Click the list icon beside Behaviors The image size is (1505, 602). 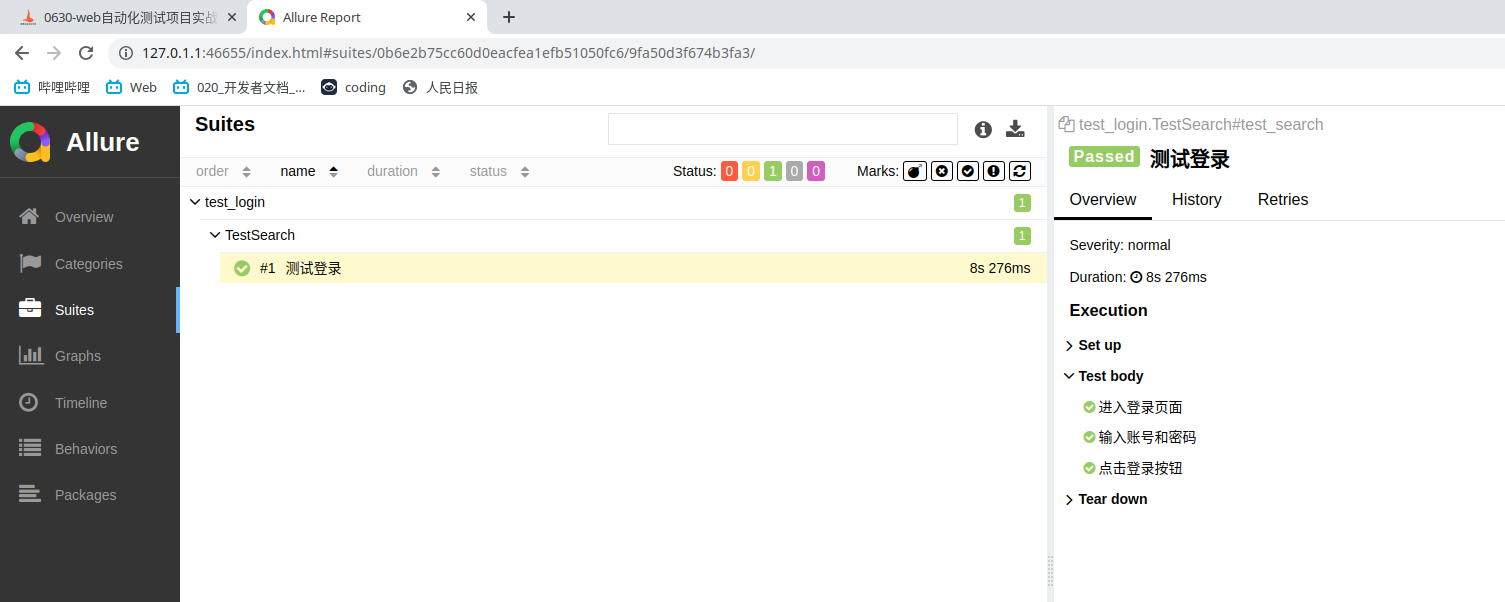coord(30,448)
